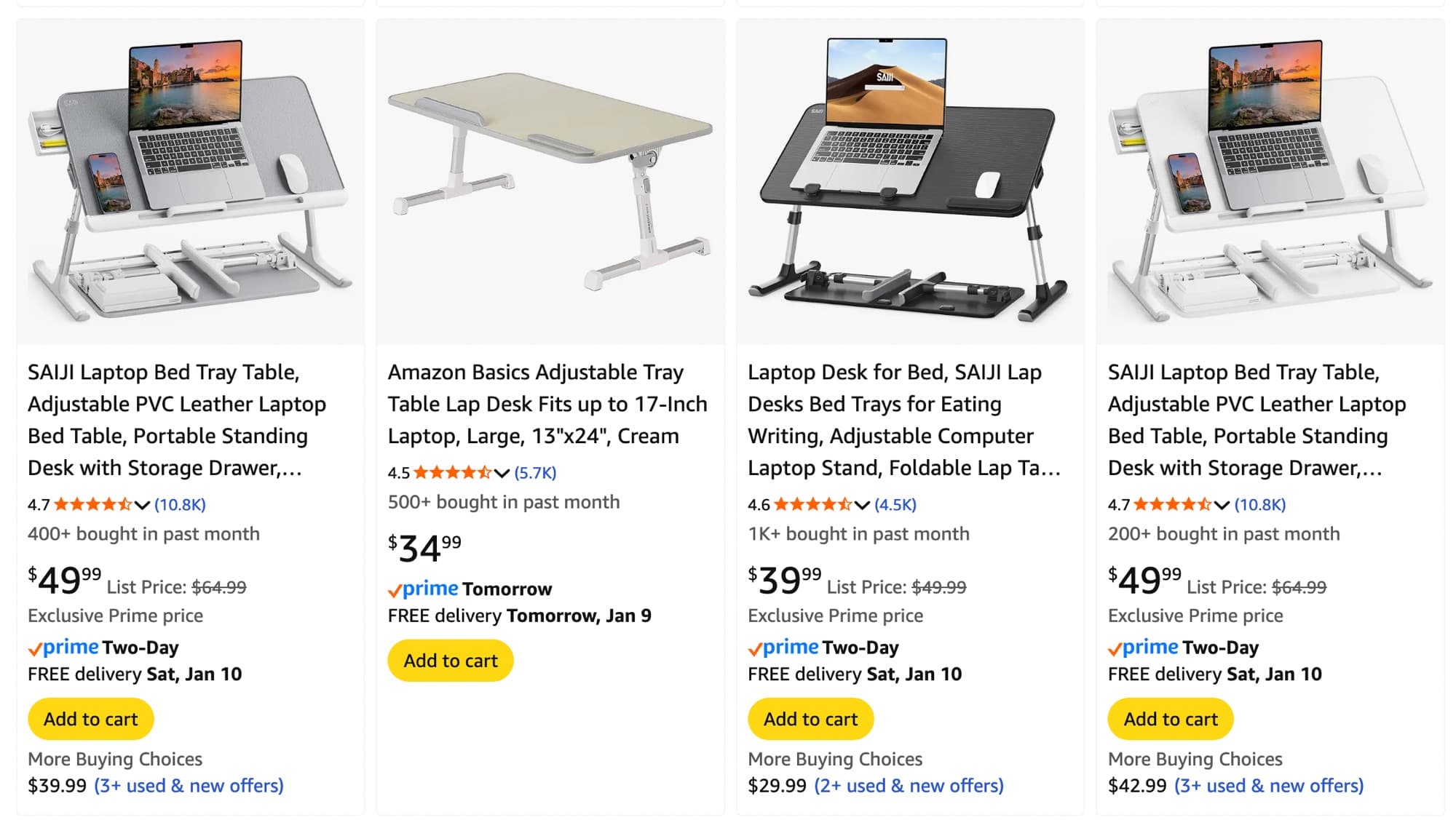Image resolution: width=1456 pixels, height=820 pixels.
Task: Open the white SAIJI laptop tray image
Action: click(1270, 182)
